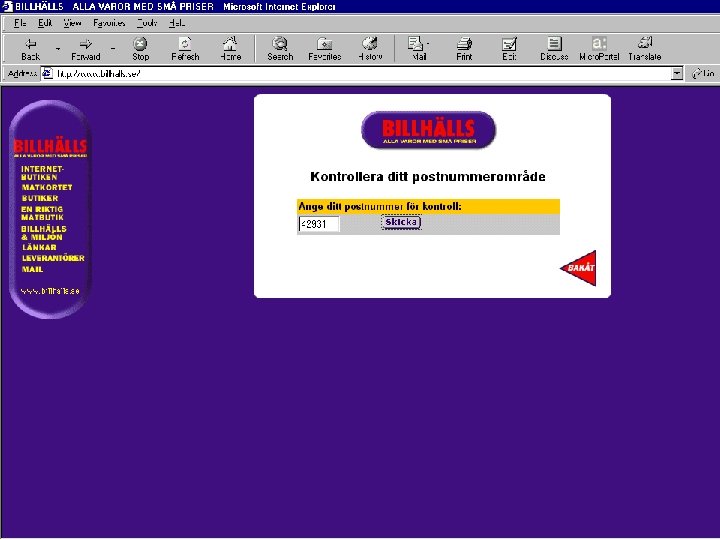Open the Mail sidebar link
This screenshot has height=540, width=720.
32,269
